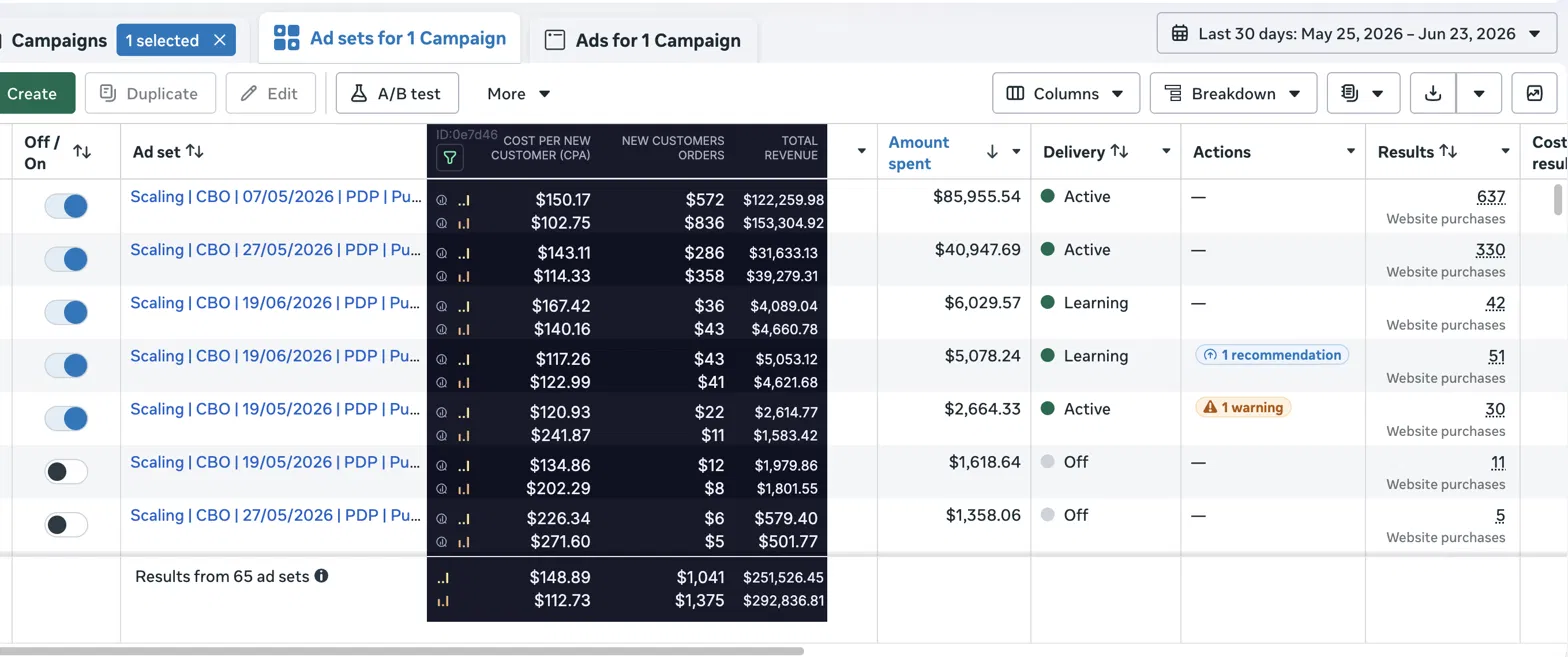Clear the 1 selected campaign filter with the X
The height and width of the screenshot is (657, 1568).
click(220, 40)
